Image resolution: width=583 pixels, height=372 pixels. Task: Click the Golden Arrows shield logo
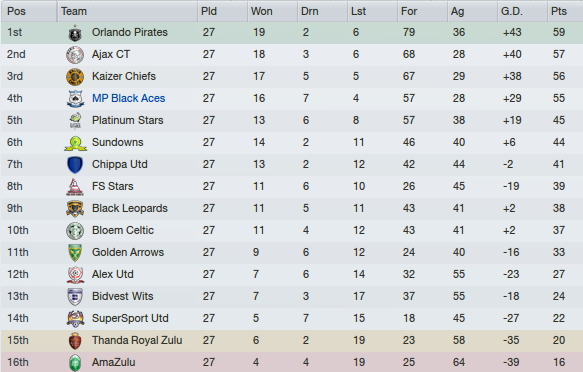[x=75, y=253]
